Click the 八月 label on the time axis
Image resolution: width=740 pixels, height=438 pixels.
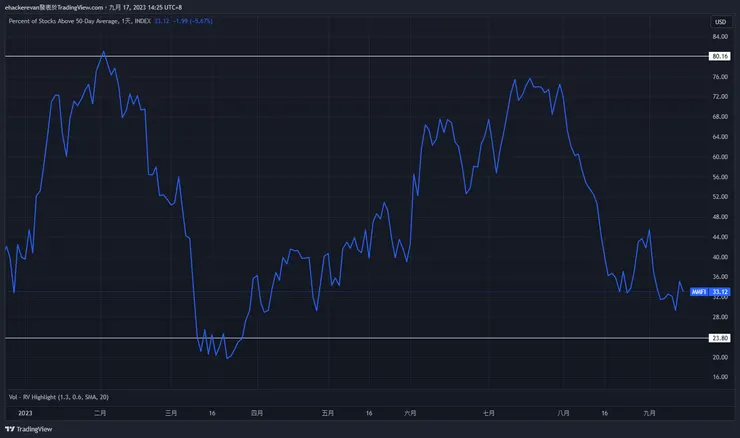(563, 413)
